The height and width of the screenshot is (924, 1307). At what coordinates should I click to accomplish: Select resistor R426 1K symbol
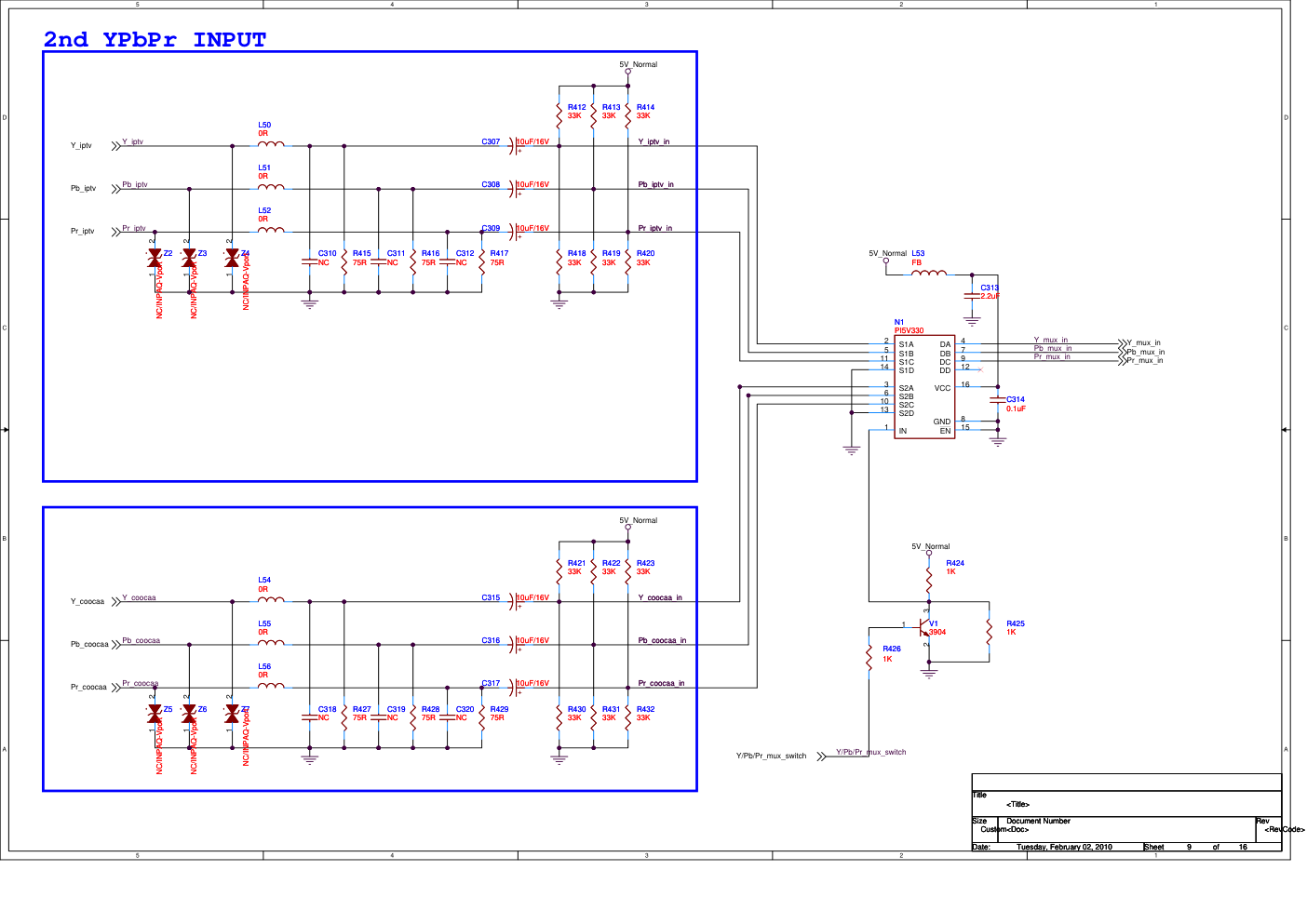click(869, 658)
